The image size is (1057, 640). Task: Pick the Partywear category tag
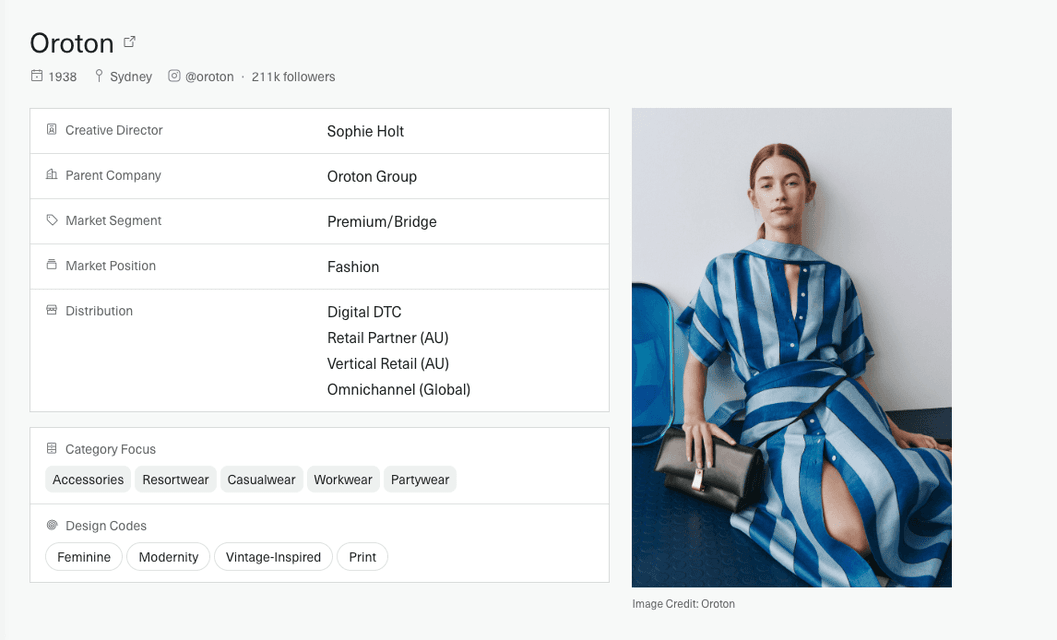[x=420, y=480]
